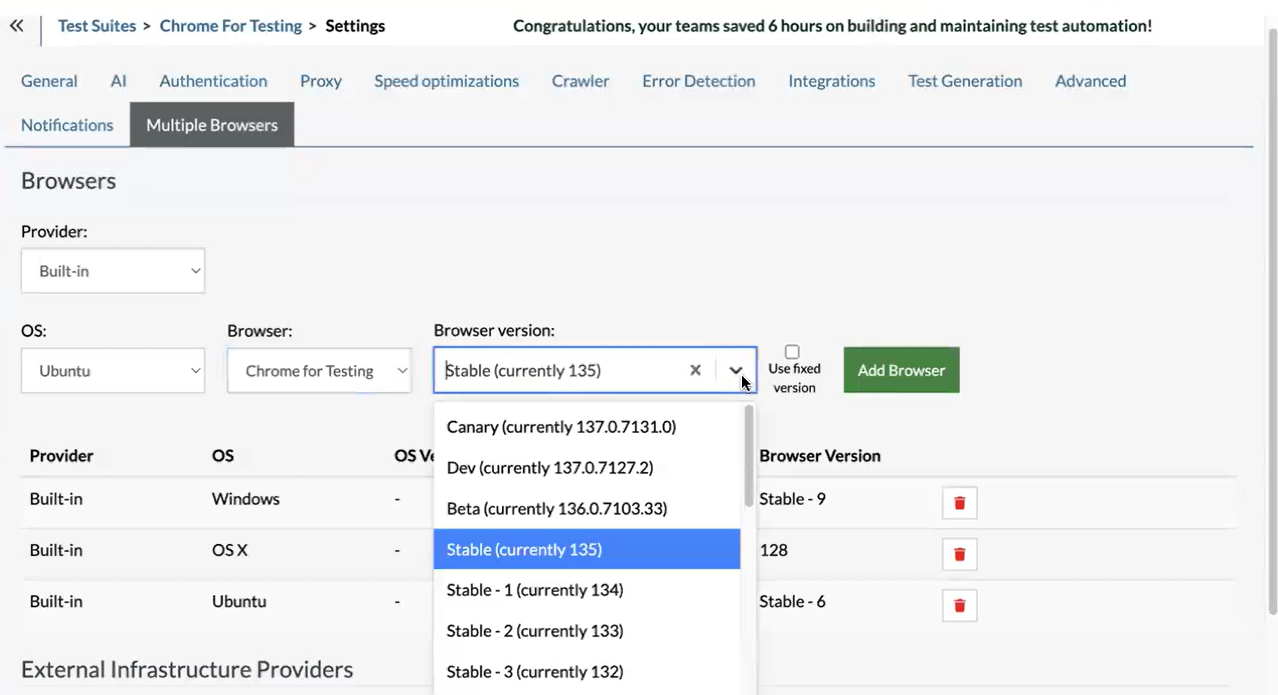Screen dimensions: 1278x695
Task: Delete the Windows browser row
Action: pyautogui.click(x=958, y=503)
